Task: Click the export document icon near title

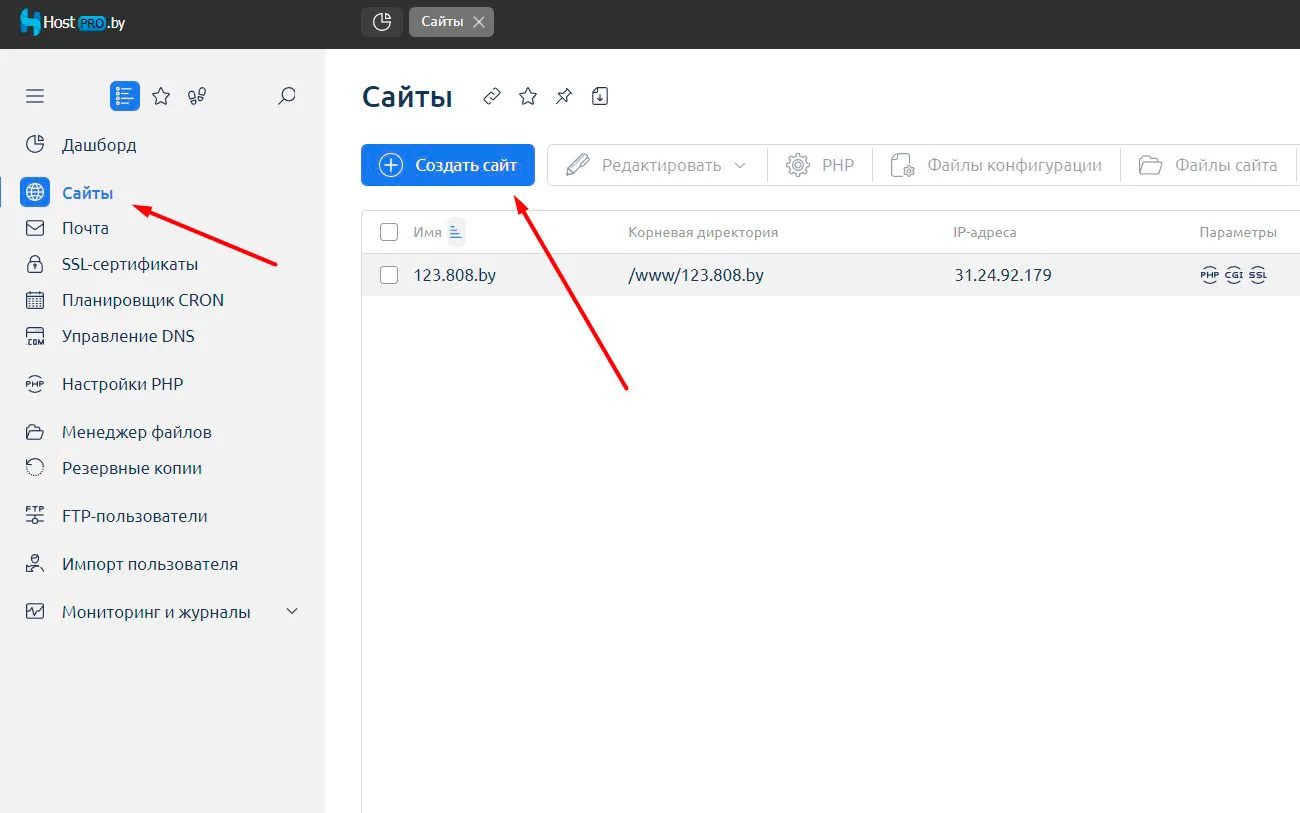Action: click(600, 96)
